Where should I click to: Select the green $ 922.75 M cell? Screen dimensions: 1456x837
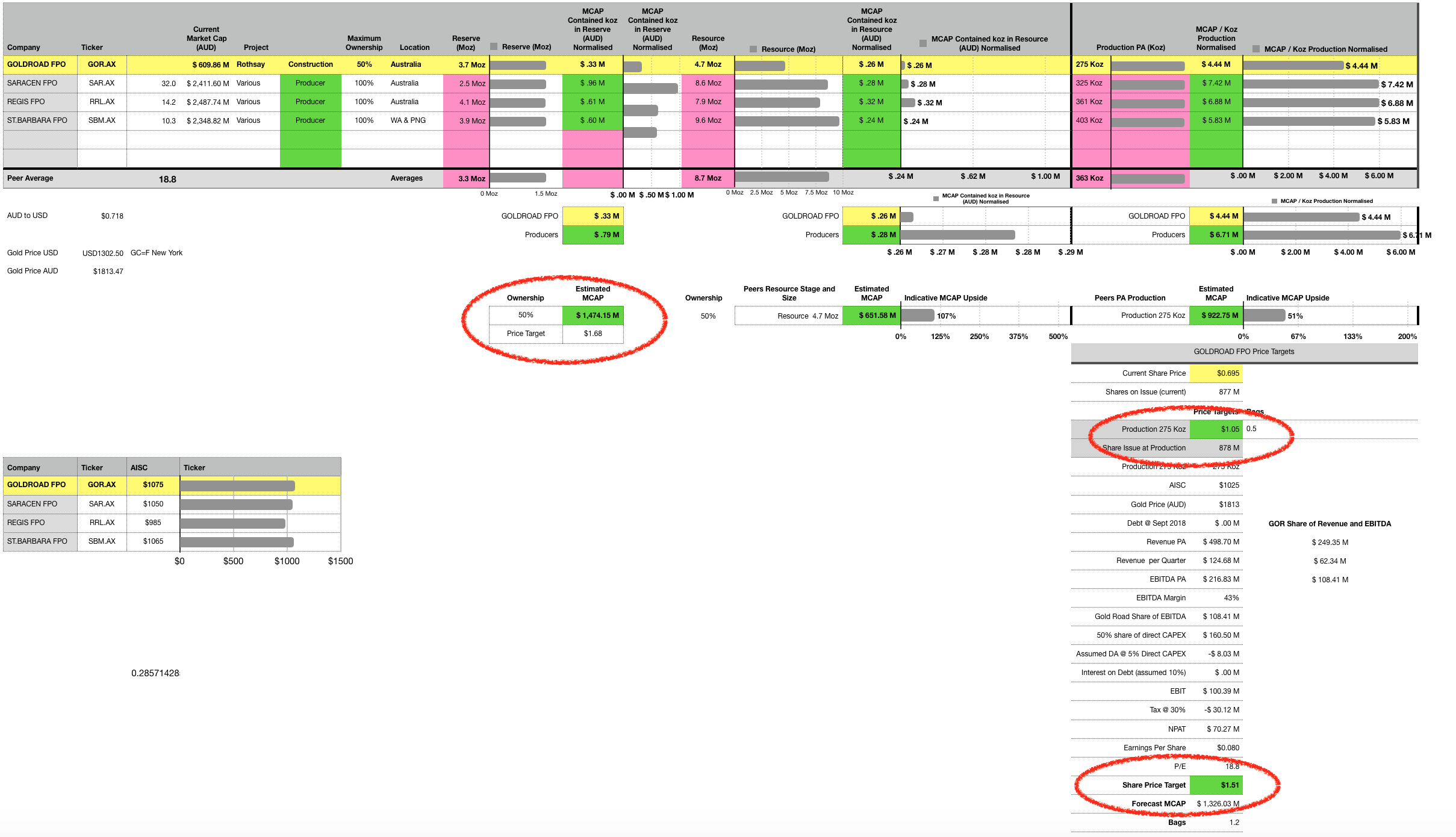coord(1216,316)
